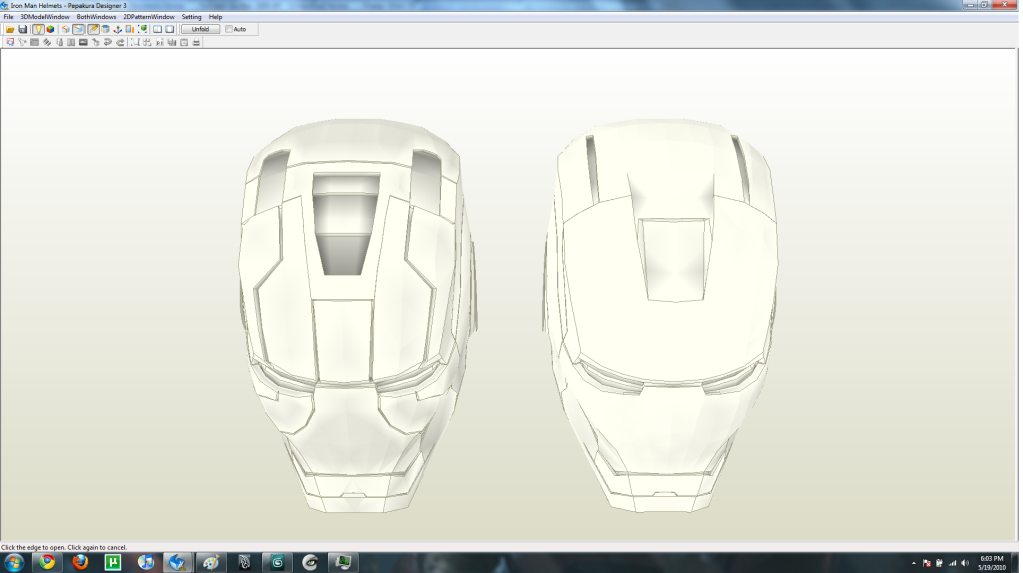Click the red and blue axis orientation icon

(117, 29)
